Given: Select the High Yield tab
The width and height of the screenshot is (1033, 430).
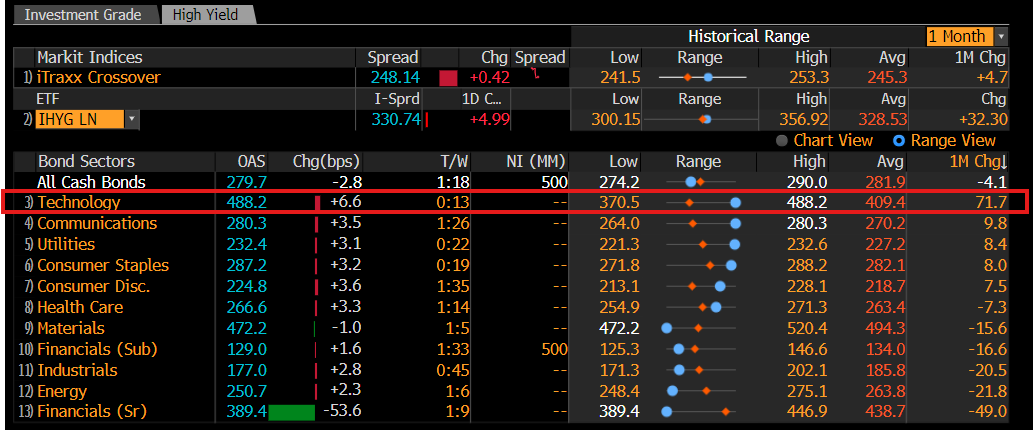Looking at the screenshot, I should point(206,14).
